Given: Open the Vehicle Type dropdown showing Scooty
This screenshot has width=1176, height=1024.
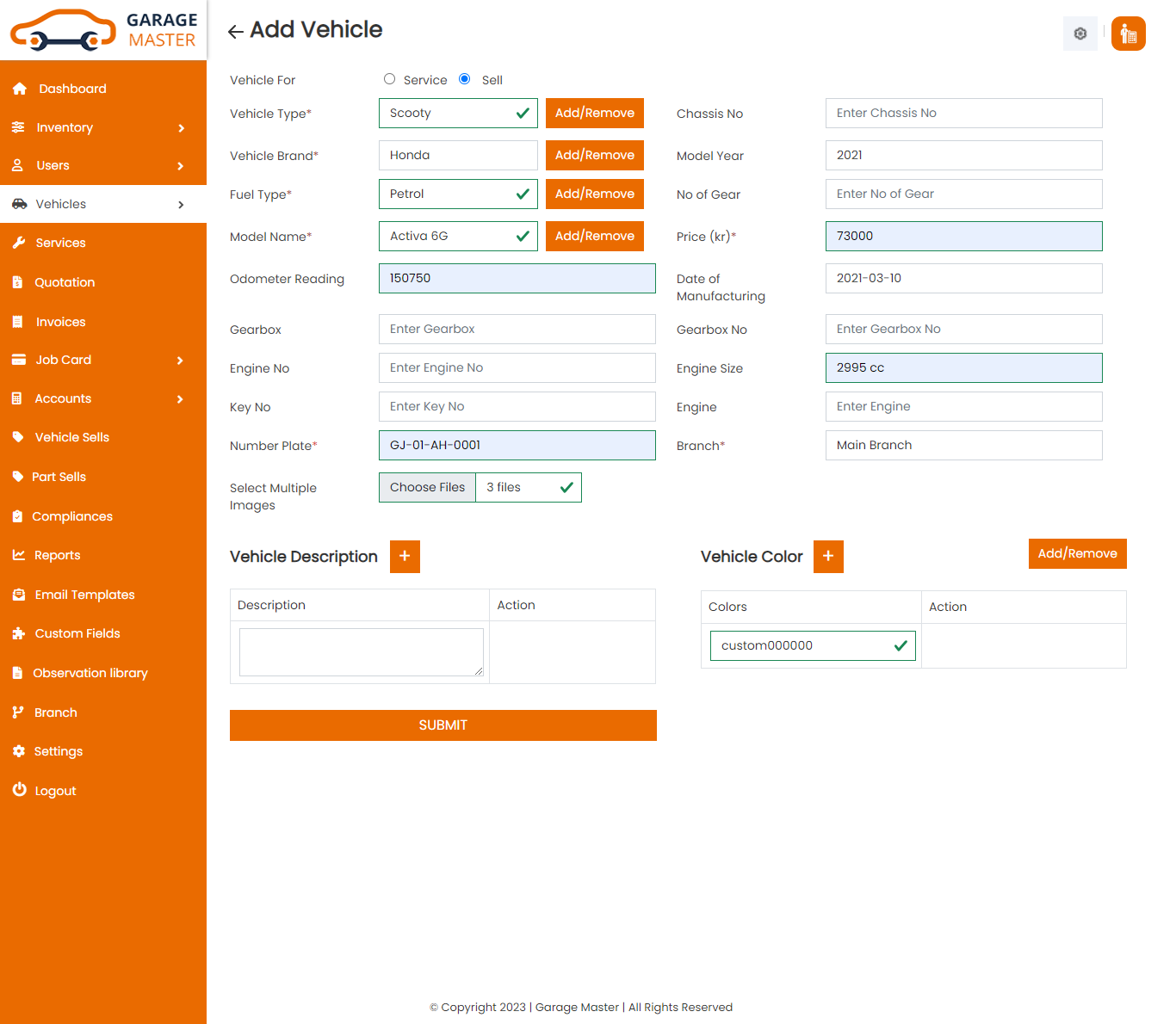Looking at the screenshot, I should pyautogui.click(x=457, y=114).
